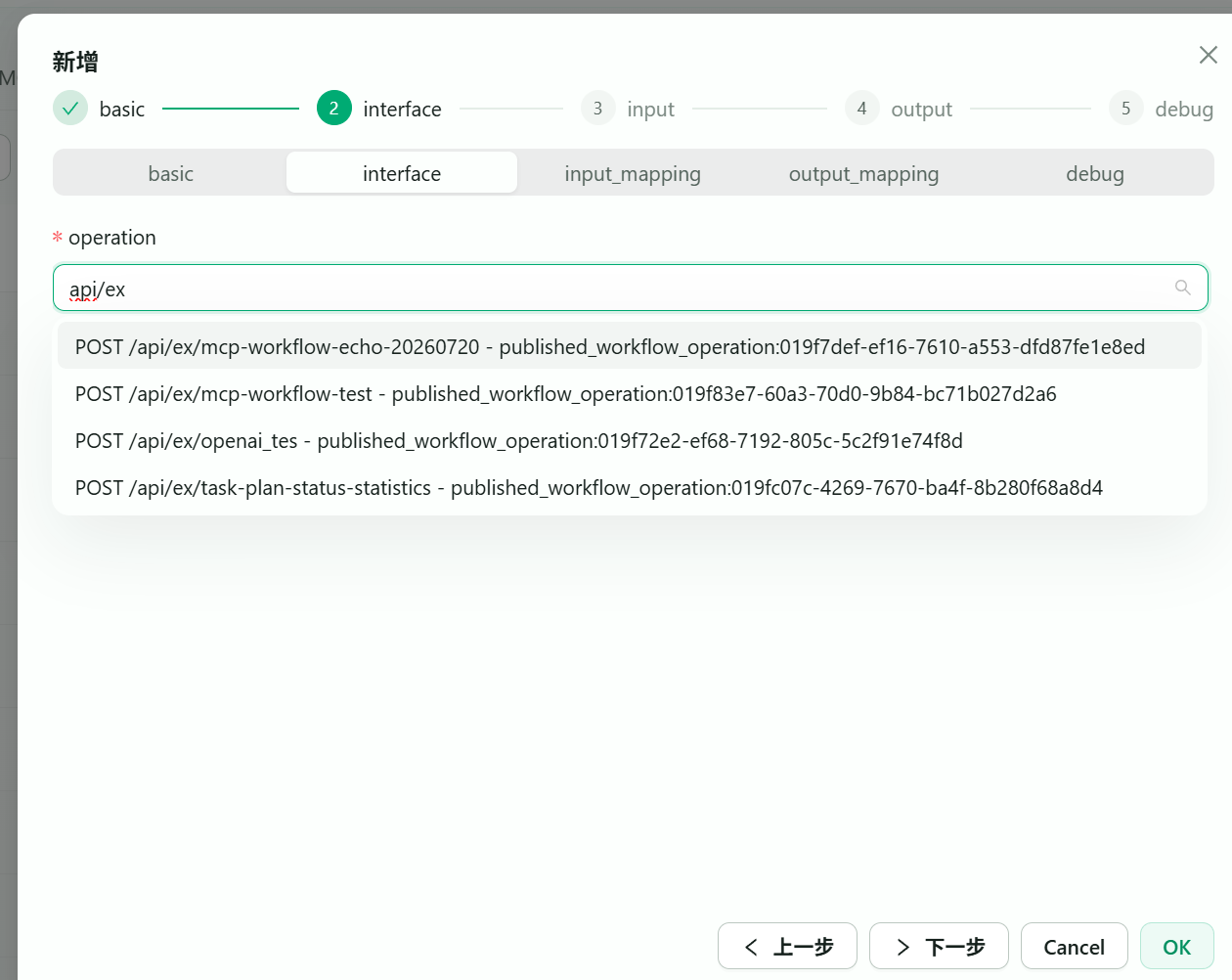
Task: Click step 5 debug circle indicator
Action: coord(1126,109)
